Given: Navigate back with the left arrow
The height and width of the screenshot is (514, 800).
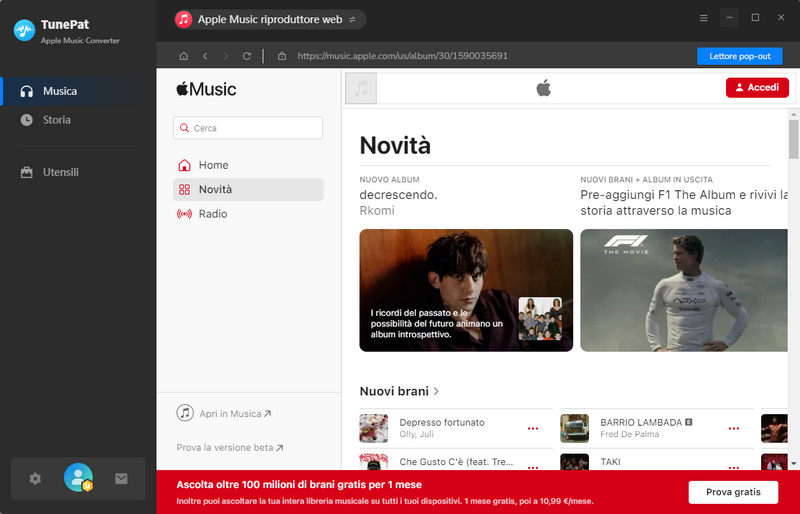Looking at the screenshot, I should [x=205, y=56].
